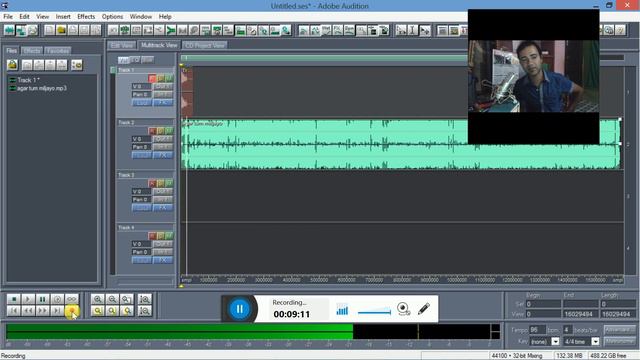Stop playback with the Stop transport button
The width and height of the screenshot is (640, 360).
point(13,299)
